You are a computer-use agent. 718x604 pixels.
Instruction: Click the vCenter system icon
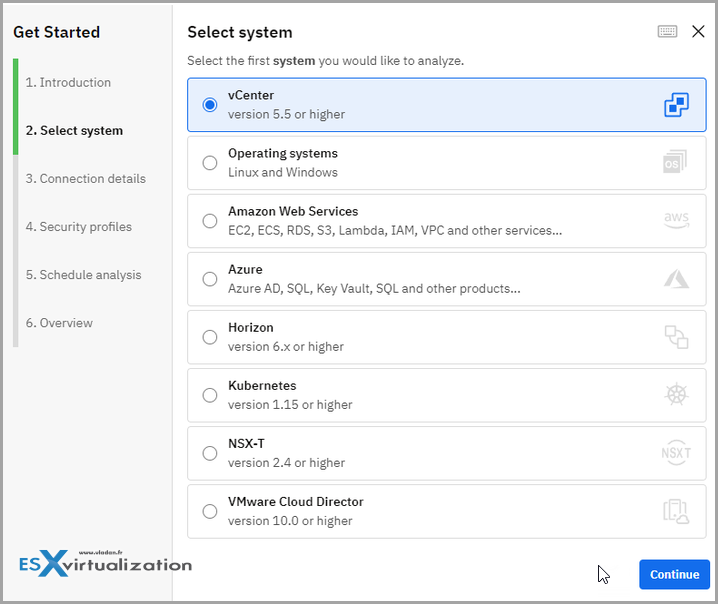tap(676, 105)
